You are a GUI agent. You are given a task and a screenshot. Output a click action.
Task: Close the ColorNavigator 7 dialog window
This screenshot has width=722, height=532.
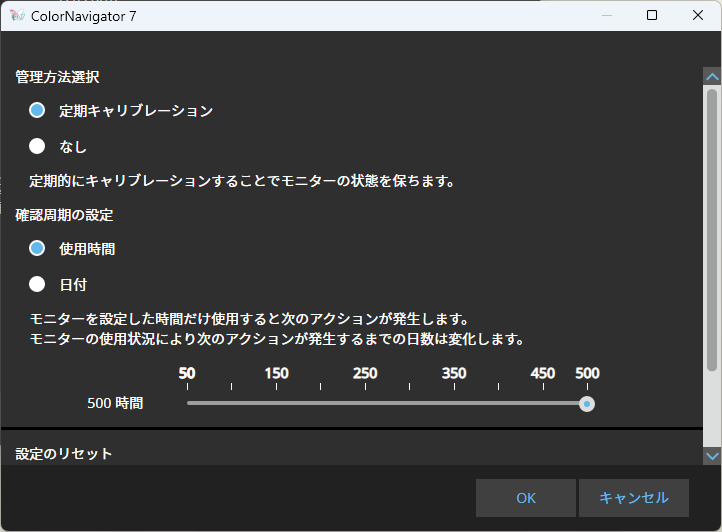[698, 16]
